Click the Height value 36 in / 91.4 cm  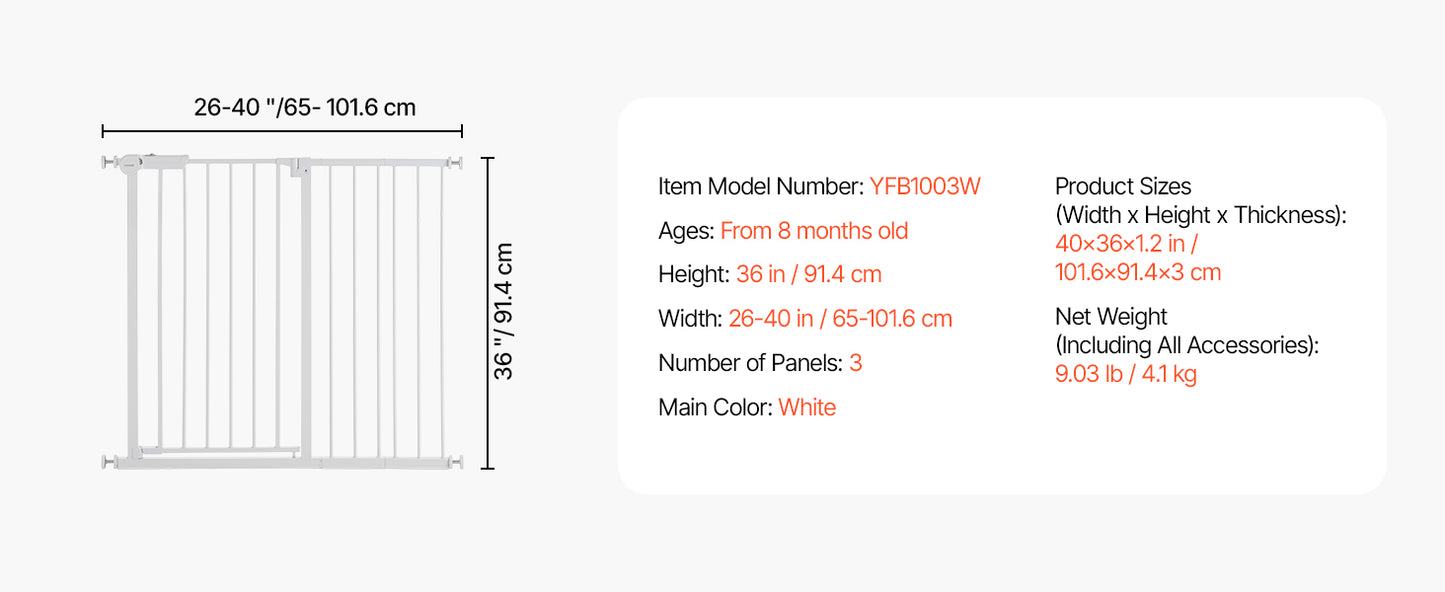tap(808, 274)
